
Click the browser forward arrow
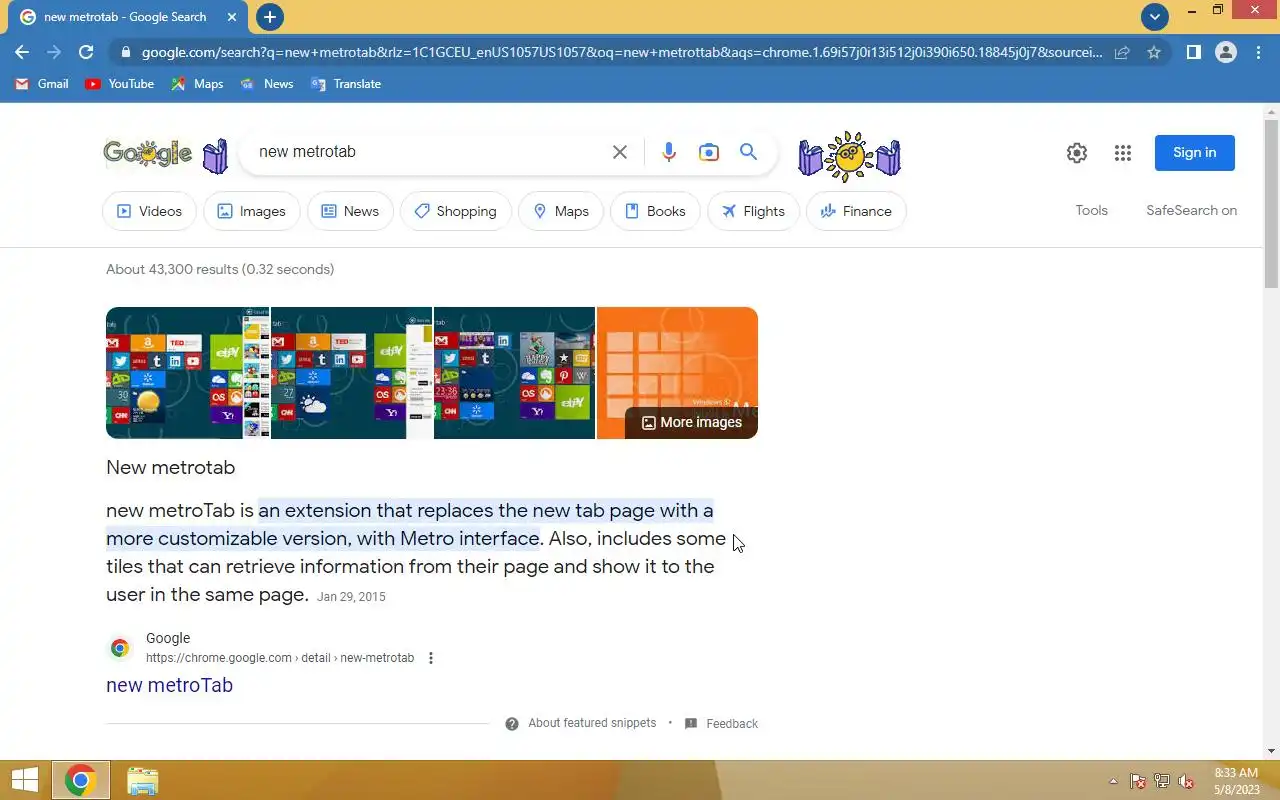point(54,52)
